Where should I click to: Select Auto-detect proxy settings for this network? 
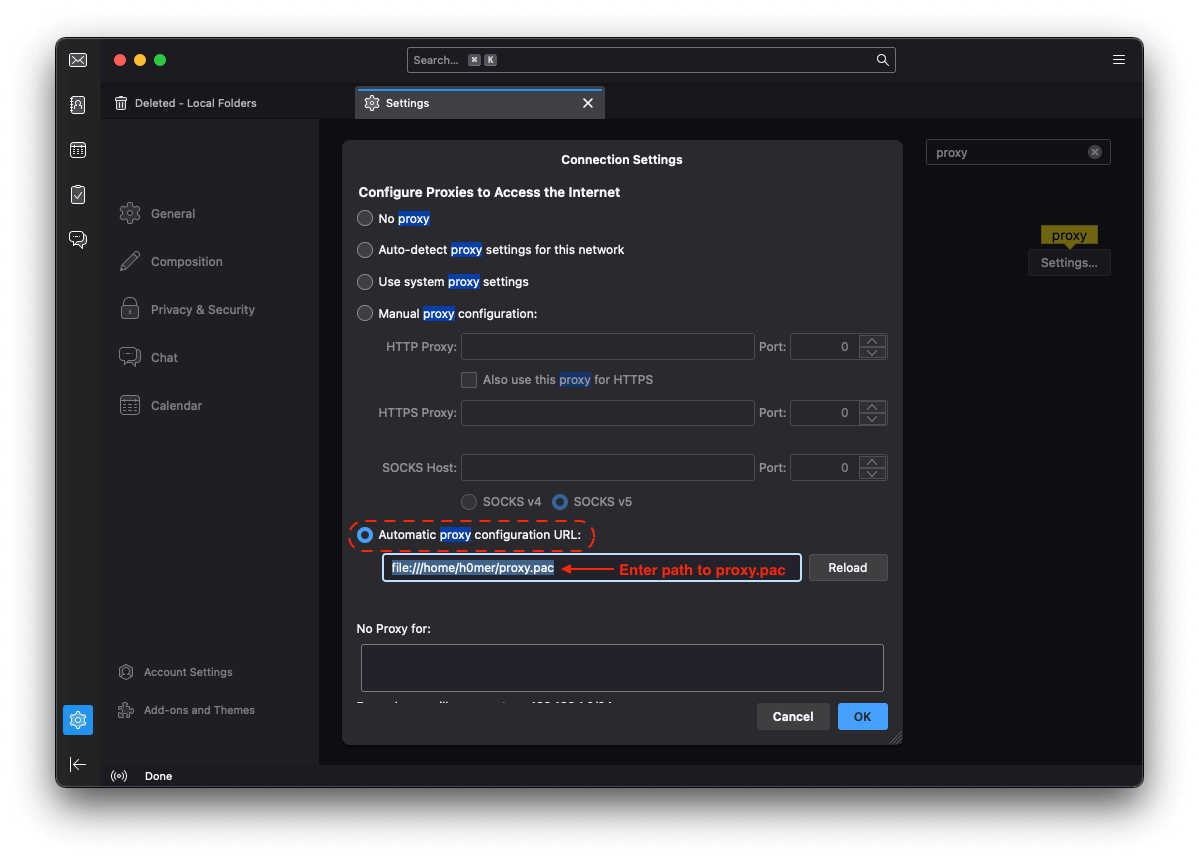[x=365, y=250]
